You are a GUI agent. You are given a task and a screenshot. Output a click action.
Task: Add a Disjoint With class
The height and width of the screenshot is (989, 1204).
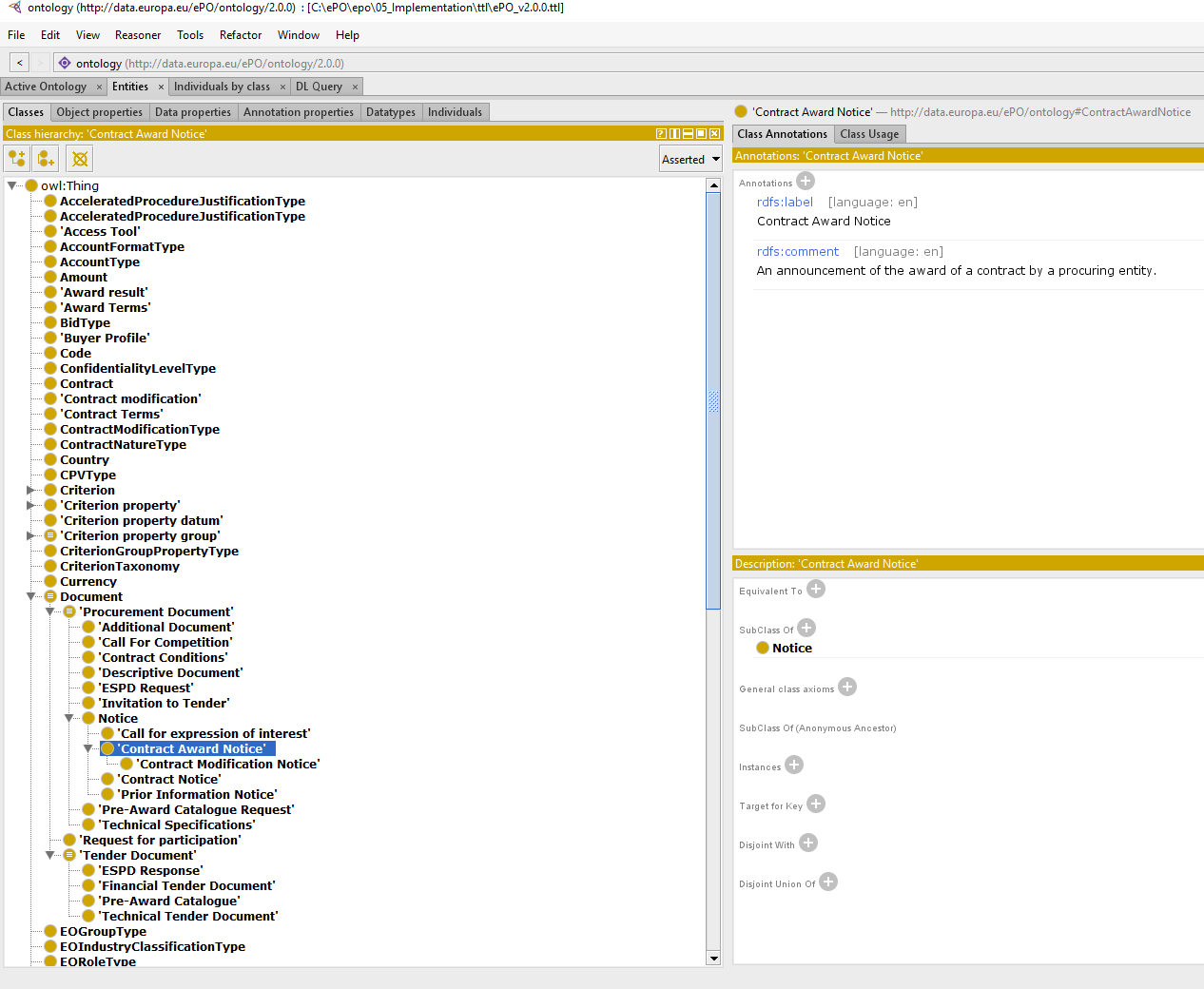click(808, 844)
